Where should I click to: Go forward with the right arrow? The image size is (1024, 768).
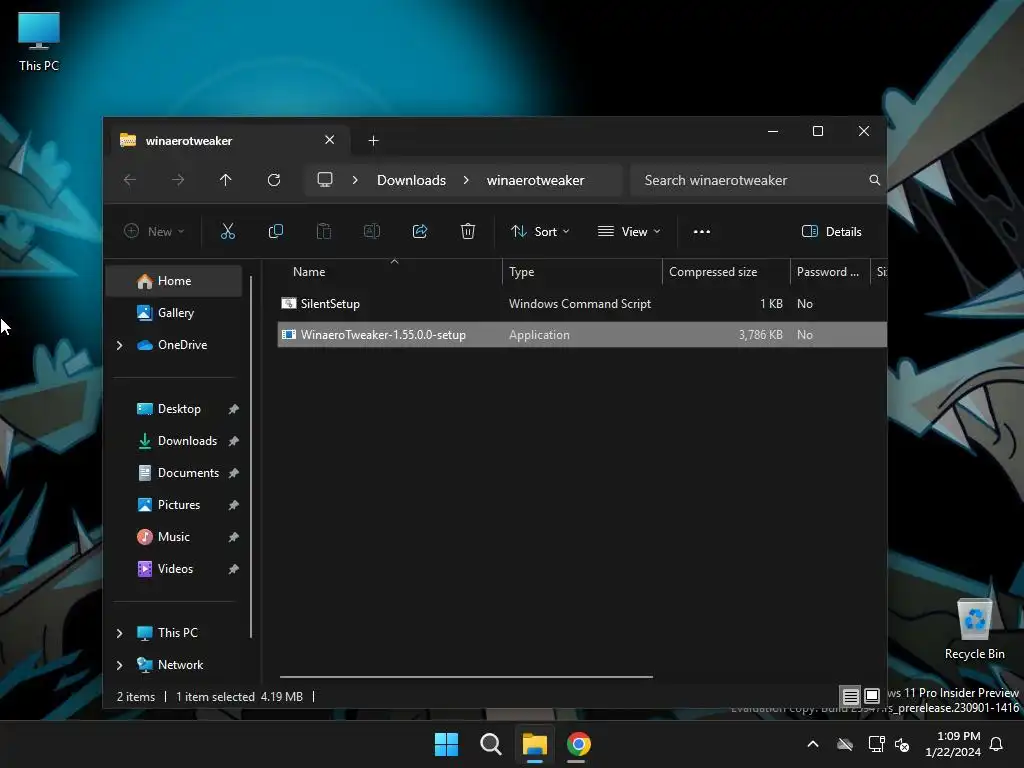click(x=178, y=180)
